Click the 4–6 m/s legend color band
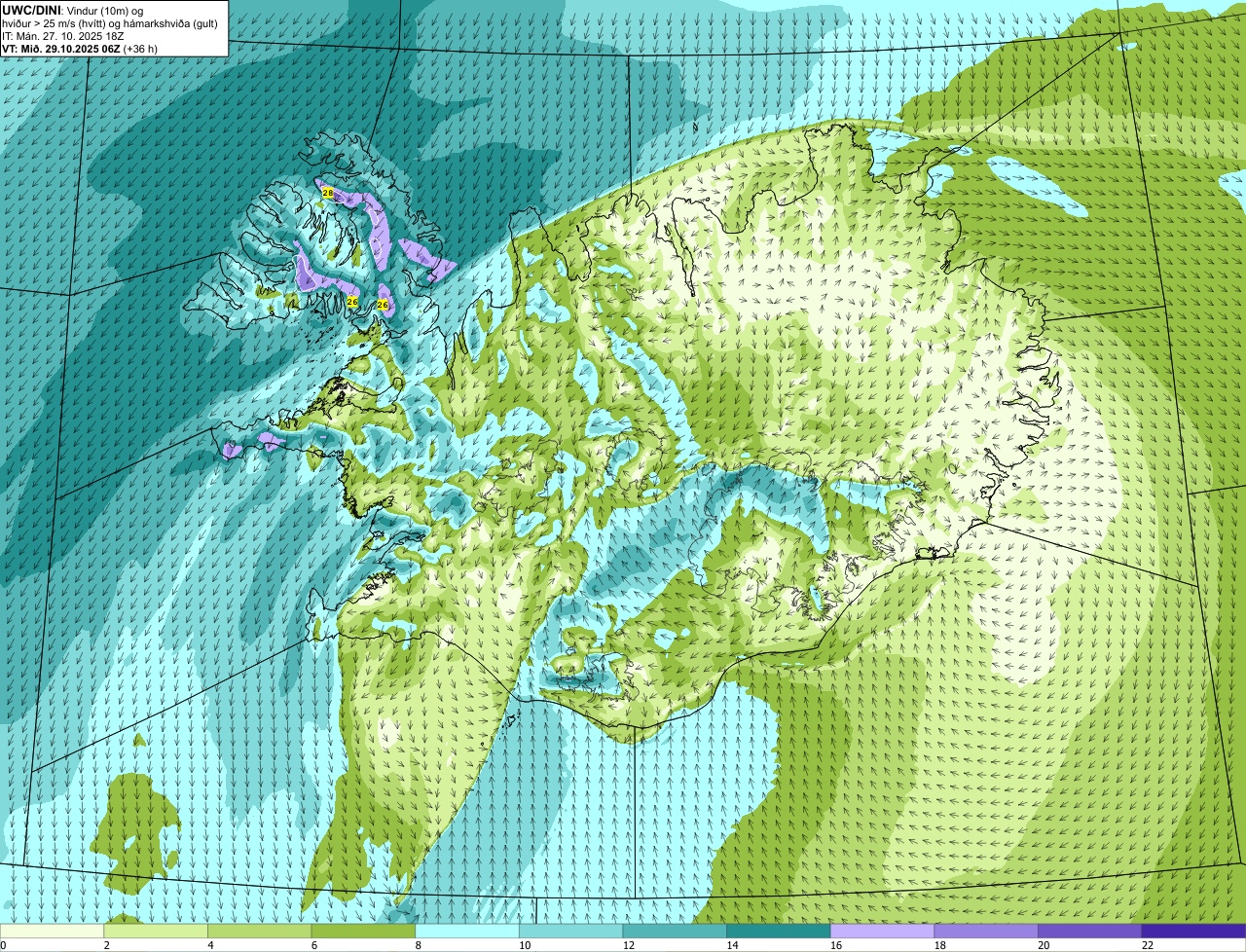1246x952 pixels. pyautogui.click(x=259, y=931)
